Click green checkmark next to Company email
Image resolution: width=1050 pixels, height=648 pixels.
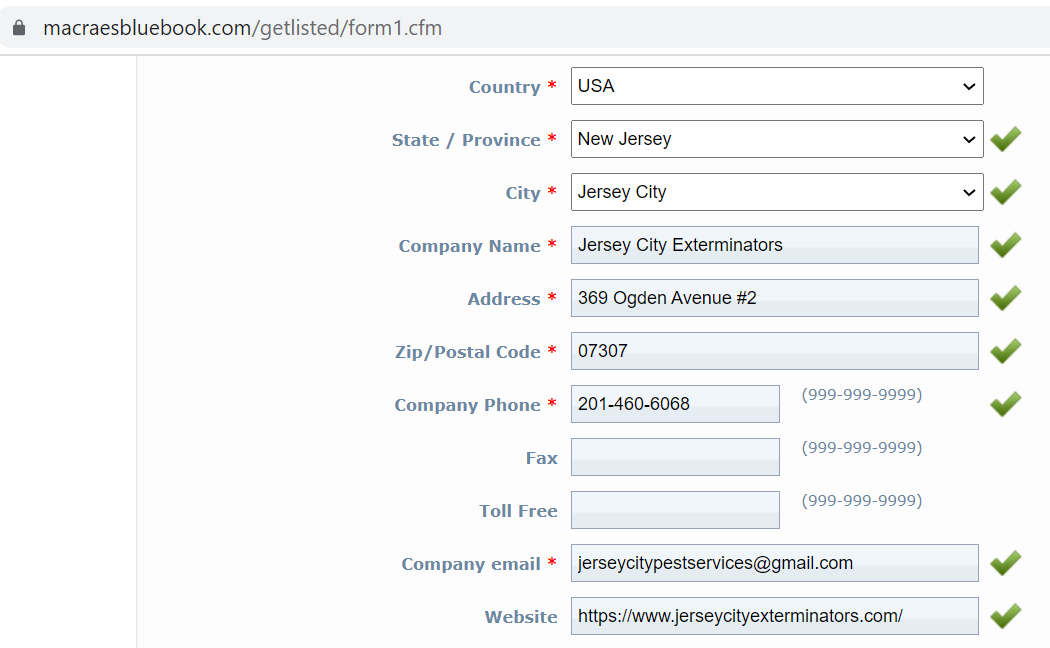(1006, 563)
